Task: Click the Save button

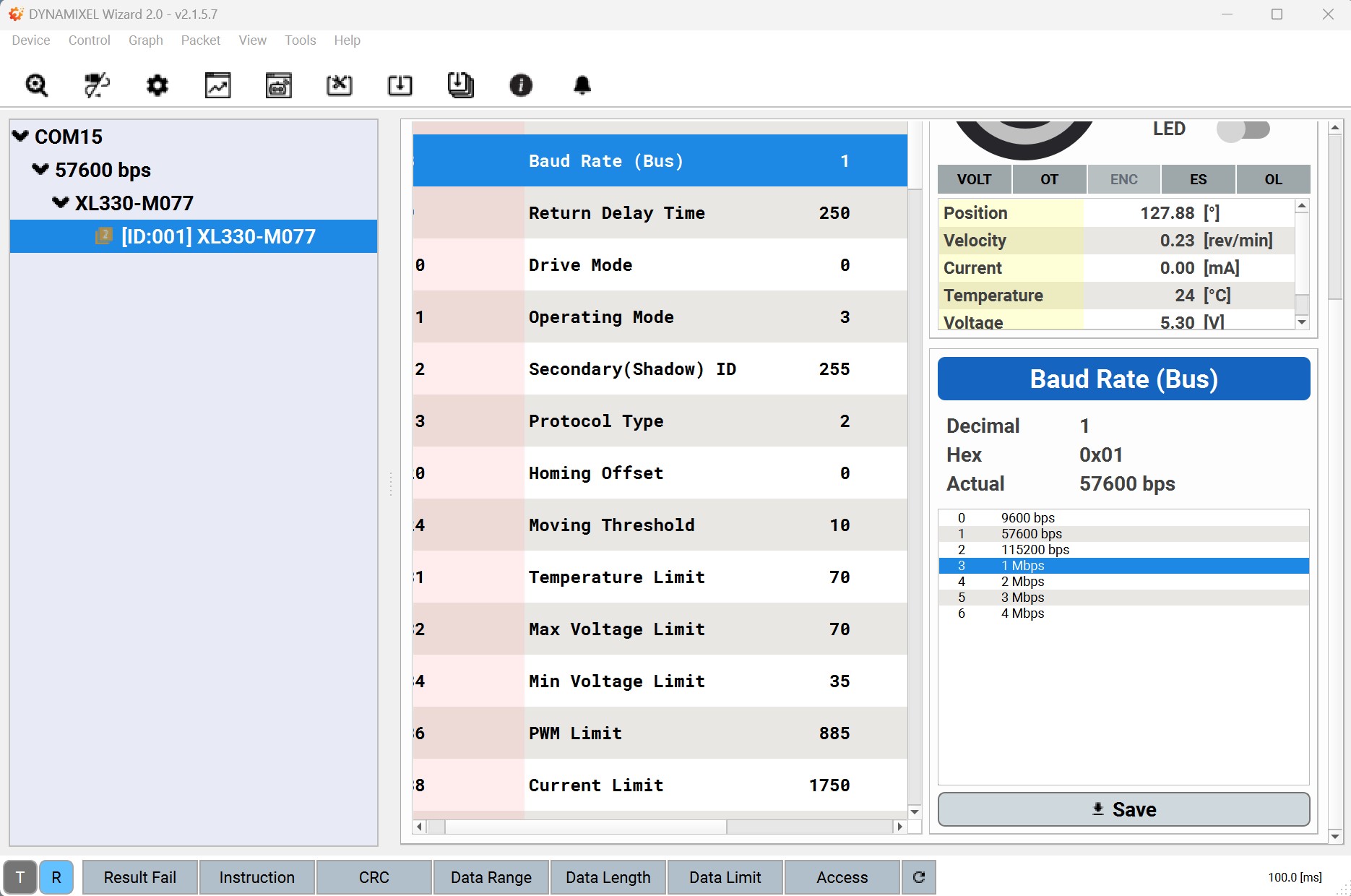Action: (x=1124, y=809)
